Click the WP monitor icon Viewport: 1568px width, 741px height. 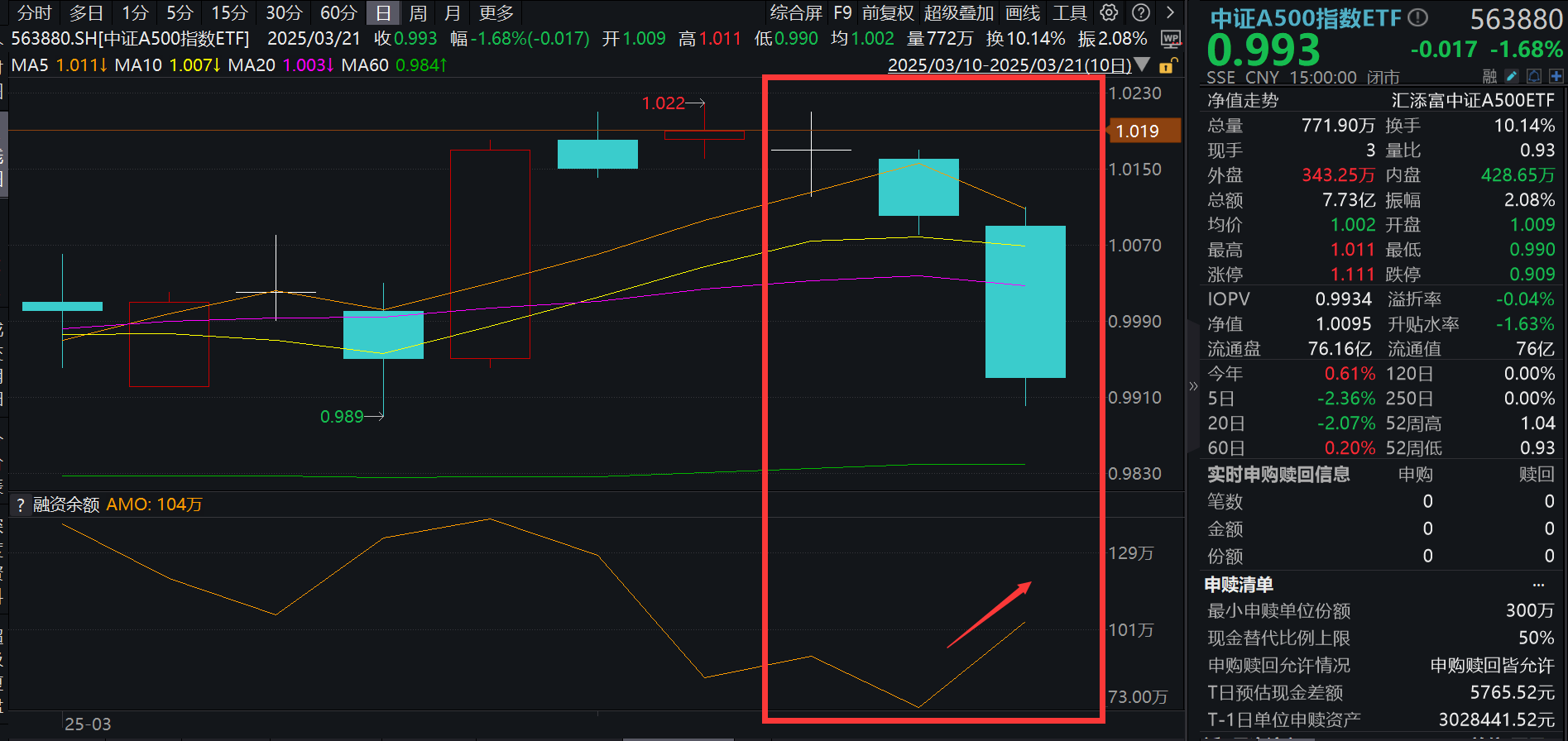point(1171,39)
